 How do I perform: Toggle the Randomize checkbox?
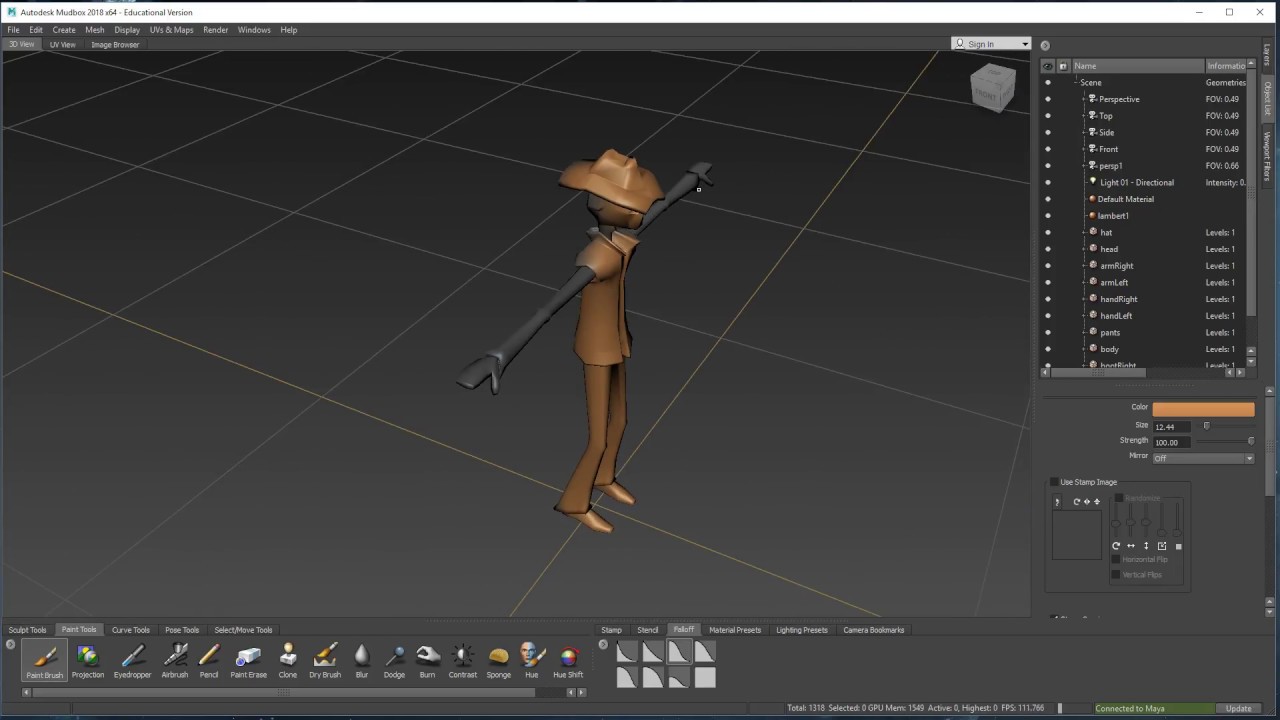click(x=1118, y=498)
